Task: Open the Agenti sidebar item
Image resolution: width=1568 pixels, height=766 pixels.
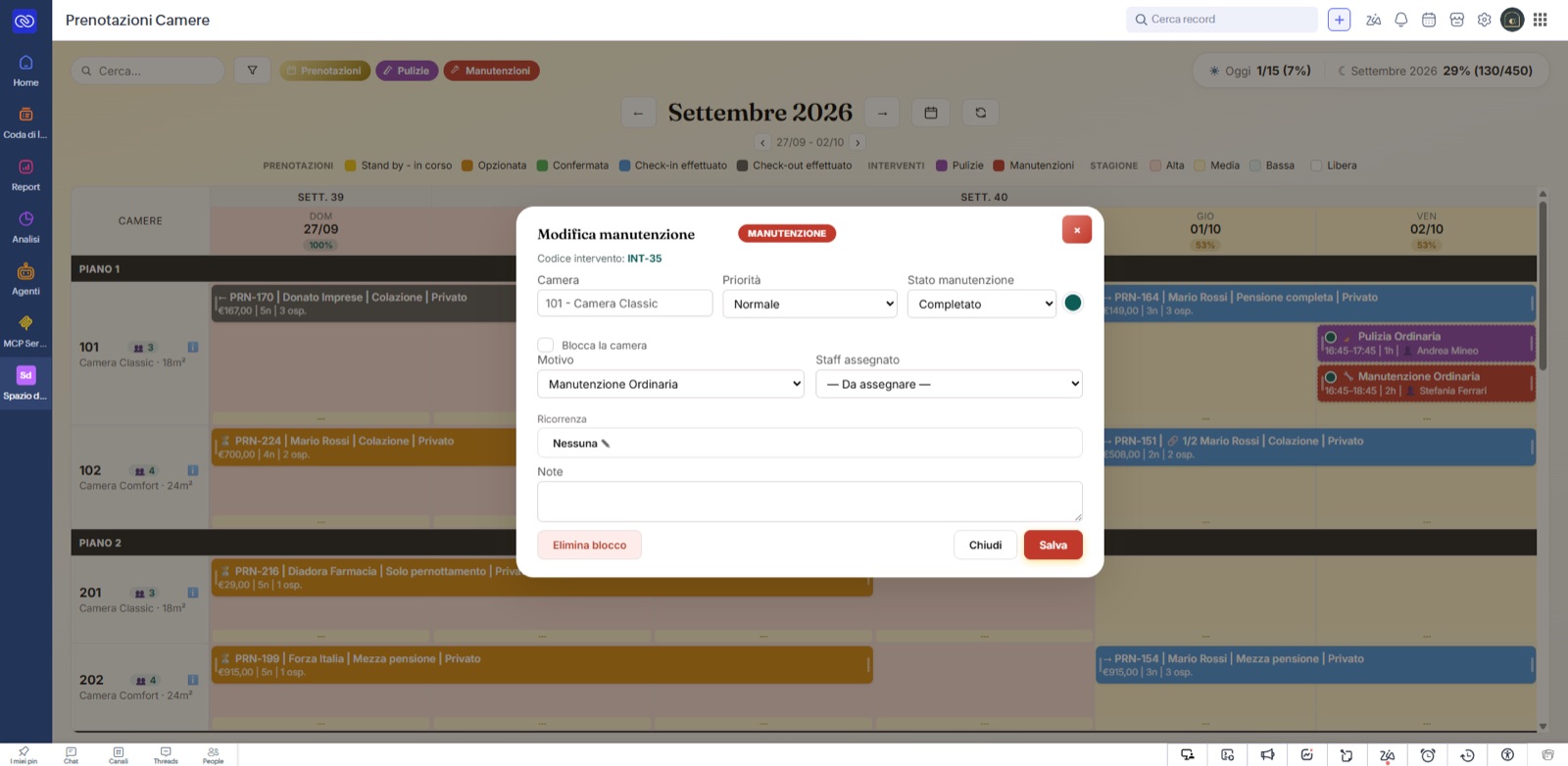Action: [25, 279]
